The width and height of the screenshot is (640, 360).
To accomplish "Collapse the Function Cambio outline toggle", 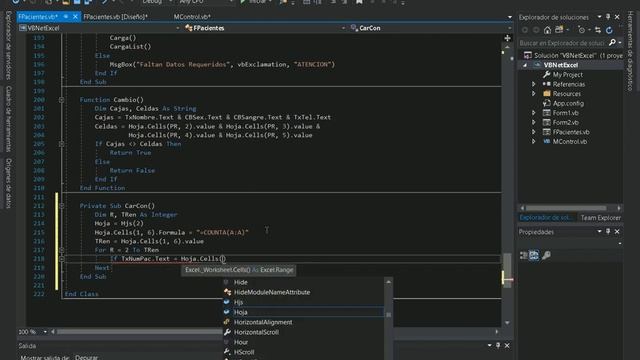I will (x=61, y=100).
